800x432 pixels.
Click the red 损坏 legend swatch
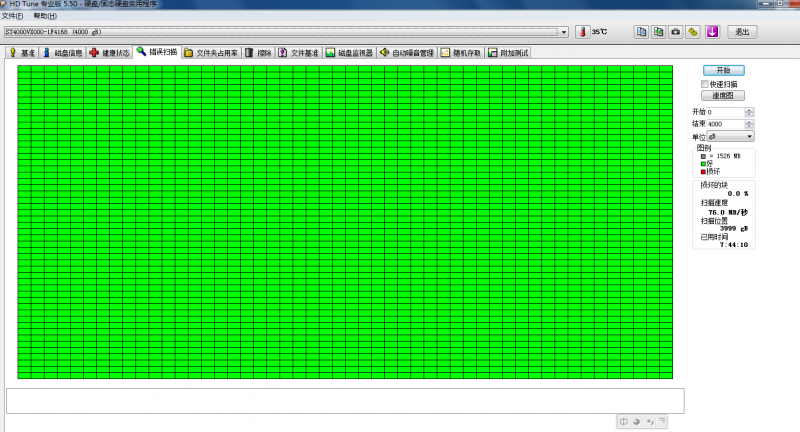[x=703, y=171]
